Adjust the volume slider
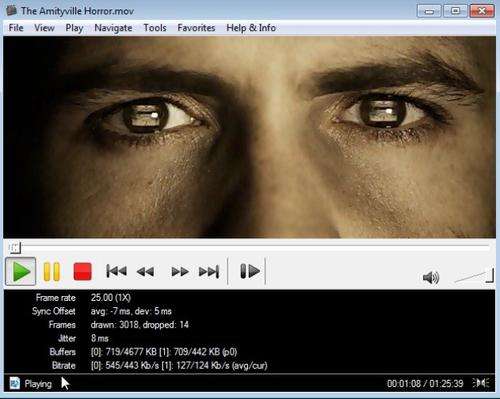This screenshot has height=399, width=500. [x=473, y=276]
